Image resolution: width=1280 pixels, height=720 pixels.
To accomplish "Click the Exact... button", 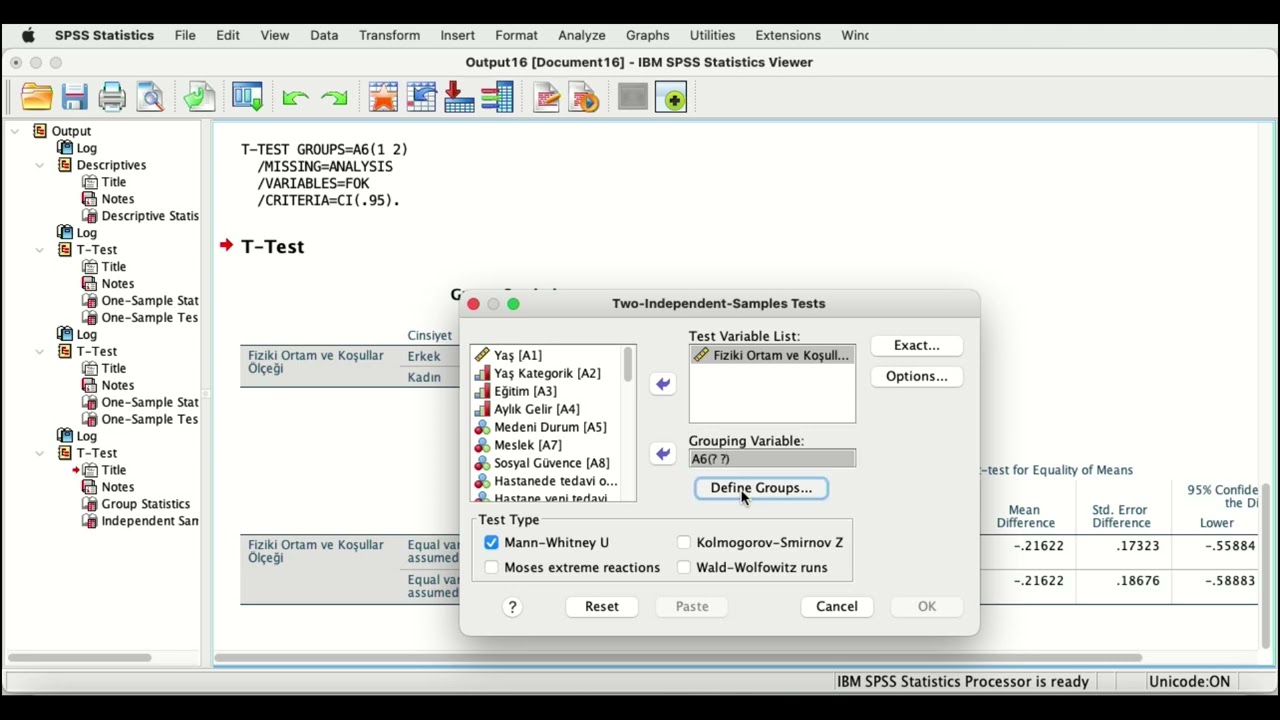I will pos(917,345).
